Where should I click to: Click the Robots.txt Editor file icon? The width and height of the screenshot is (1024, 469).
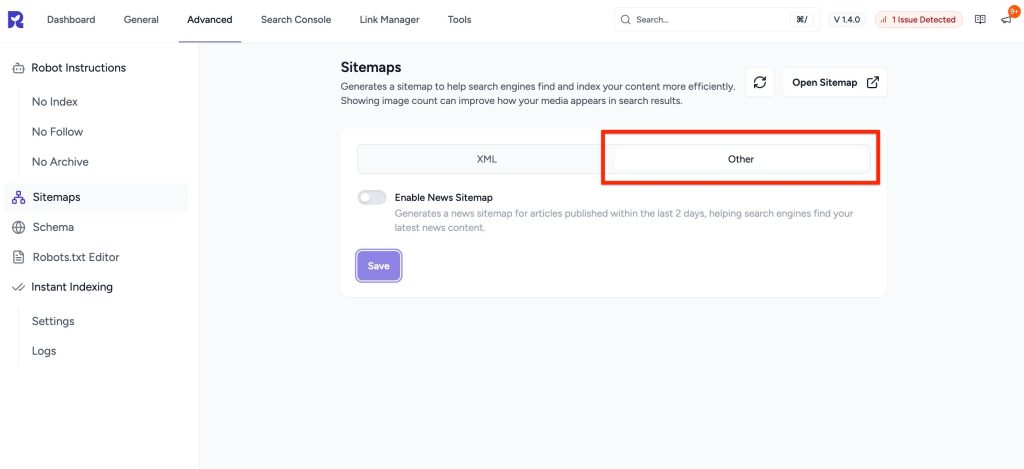coord(18,257)
